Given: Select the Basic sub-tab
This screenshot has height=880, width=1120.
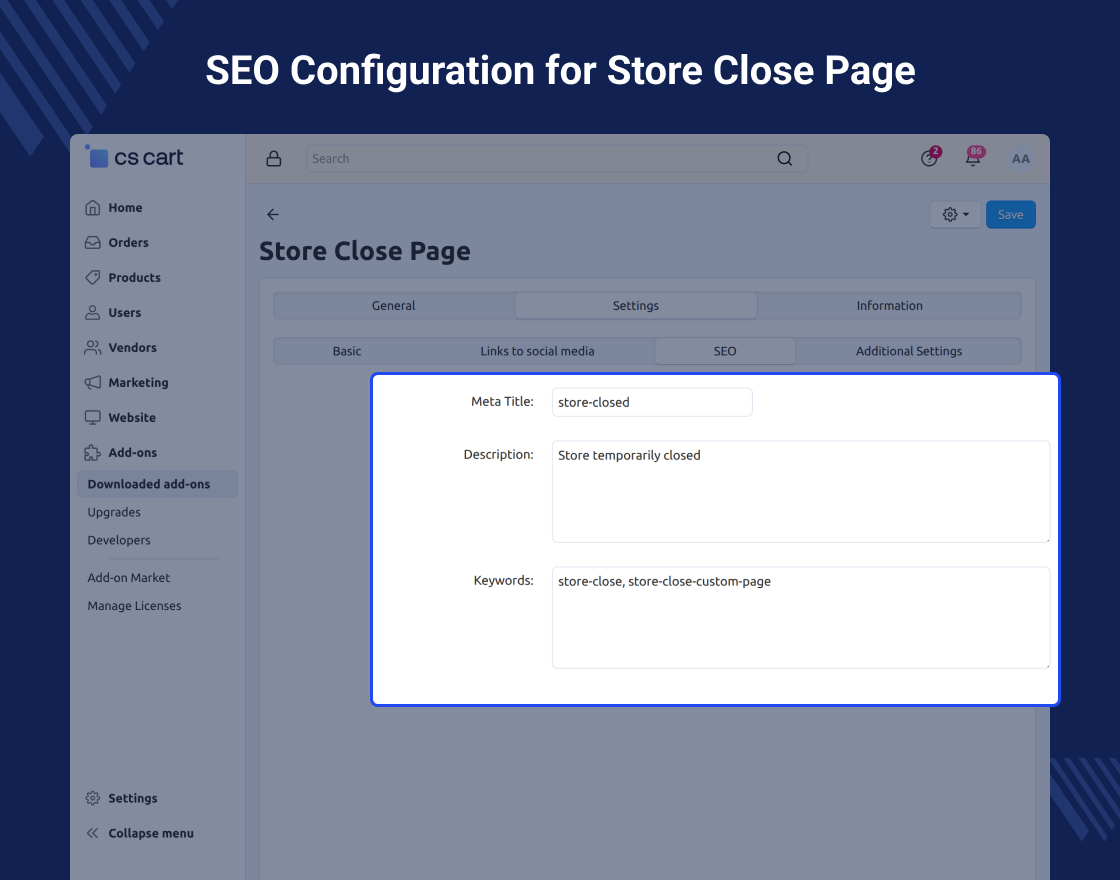Looking at the screenshot, I should pos(346,351).
